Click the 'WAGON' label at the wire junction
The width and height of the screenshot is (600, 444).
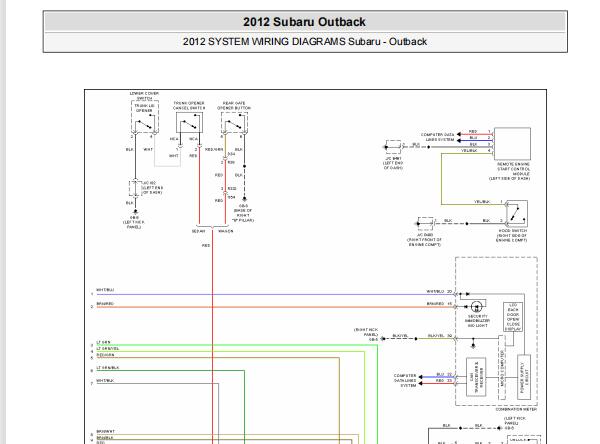225,231
